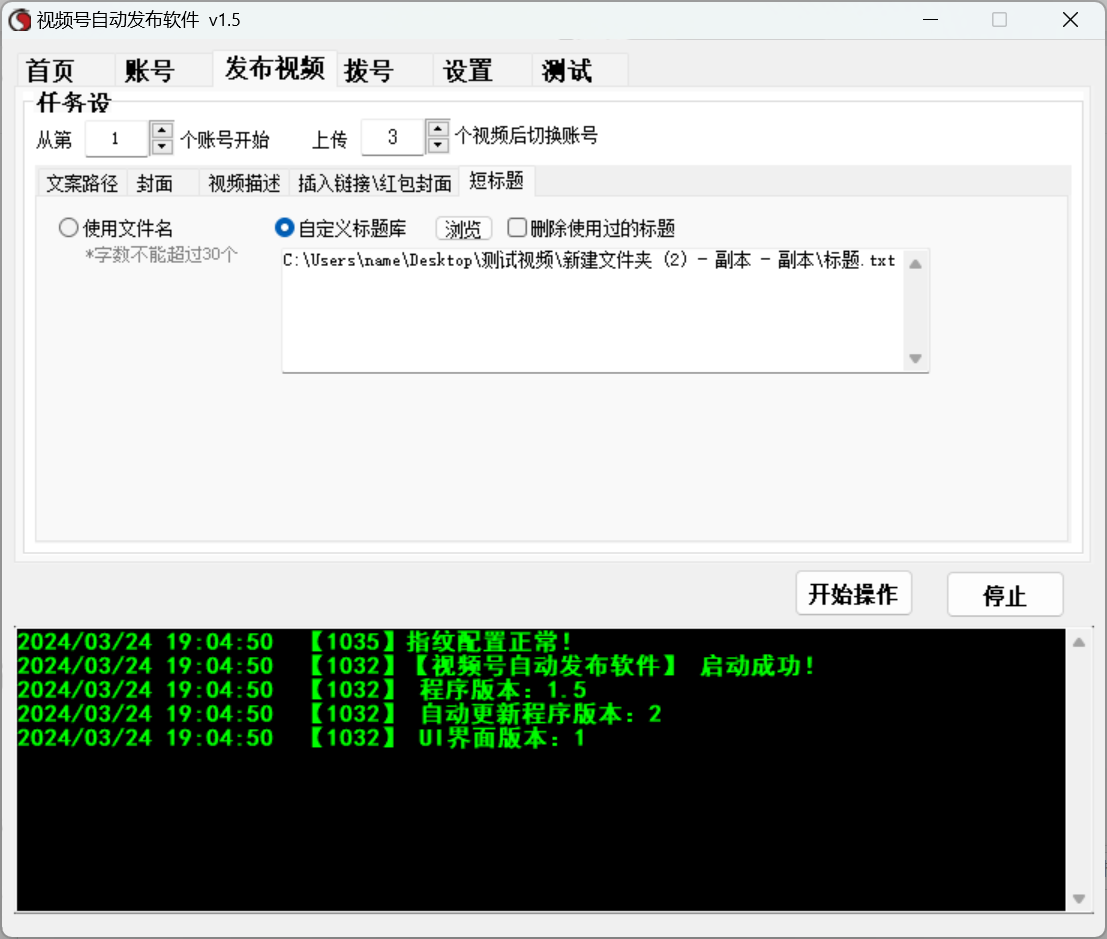Switch to the 账号 tab
The width and height of the screenshot is (1107, 939).
tap(163, 71)
